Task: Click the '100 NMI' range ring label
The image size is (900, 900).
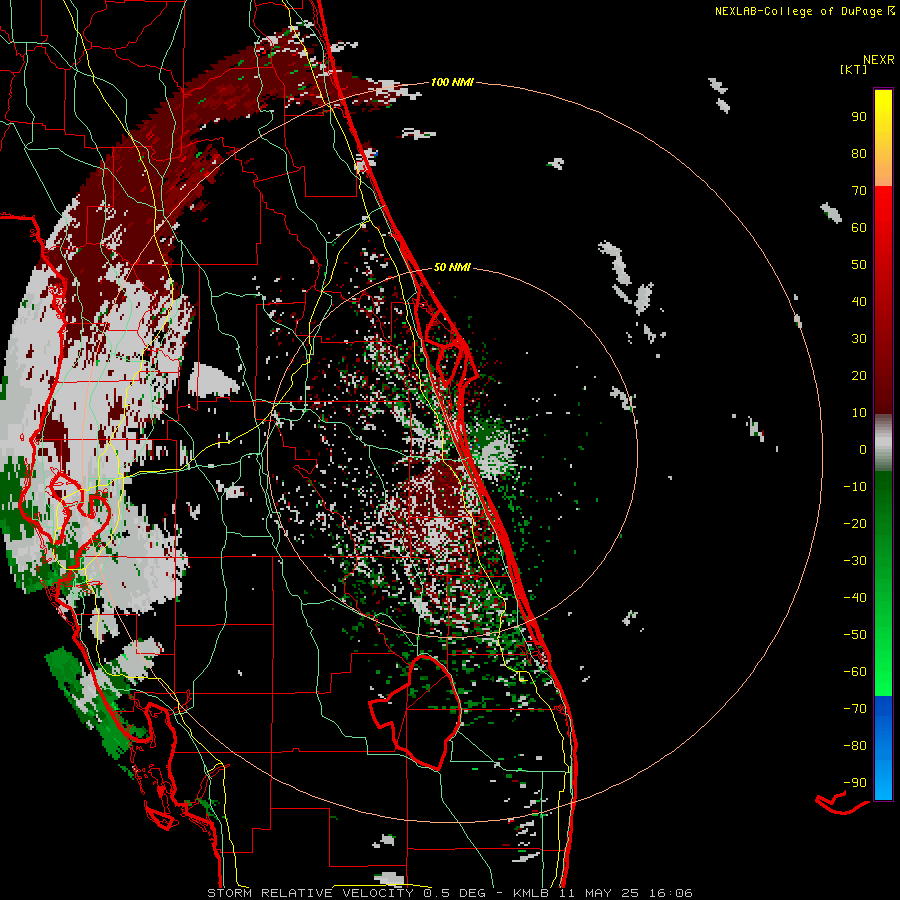Action: click(452, 82)
